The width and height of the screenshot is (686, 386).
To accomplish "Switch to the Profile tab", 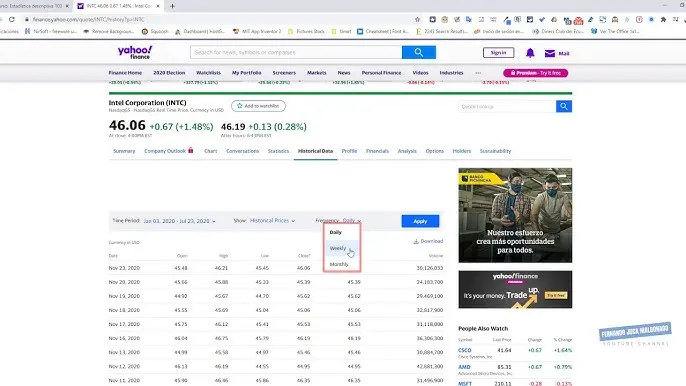I will [349, 151].
